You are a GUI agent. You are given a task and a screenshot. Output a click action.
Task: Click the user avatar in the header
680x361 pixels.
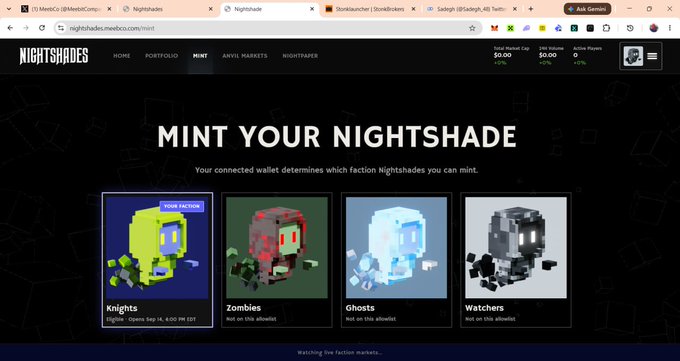(x=633, y=56)
